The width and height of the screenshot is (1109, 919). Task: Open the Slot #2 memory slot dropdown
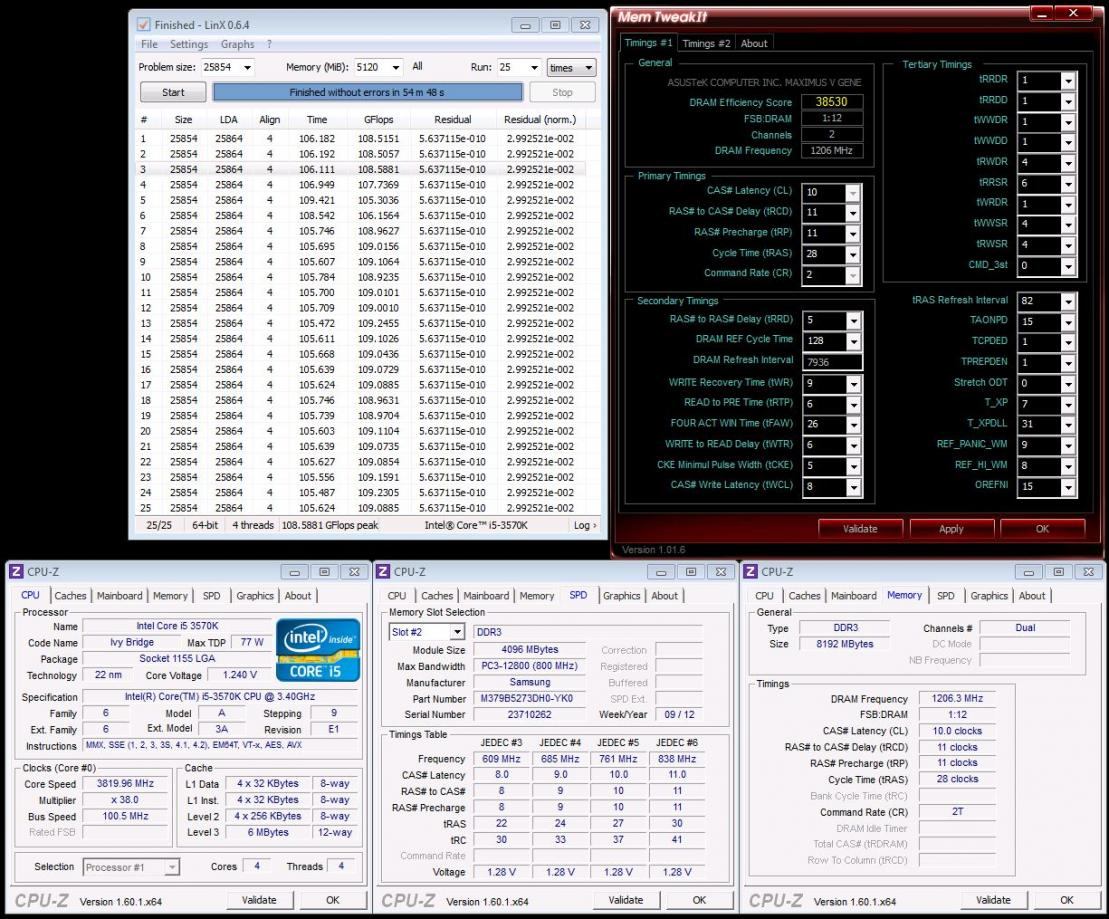(458, 632)
